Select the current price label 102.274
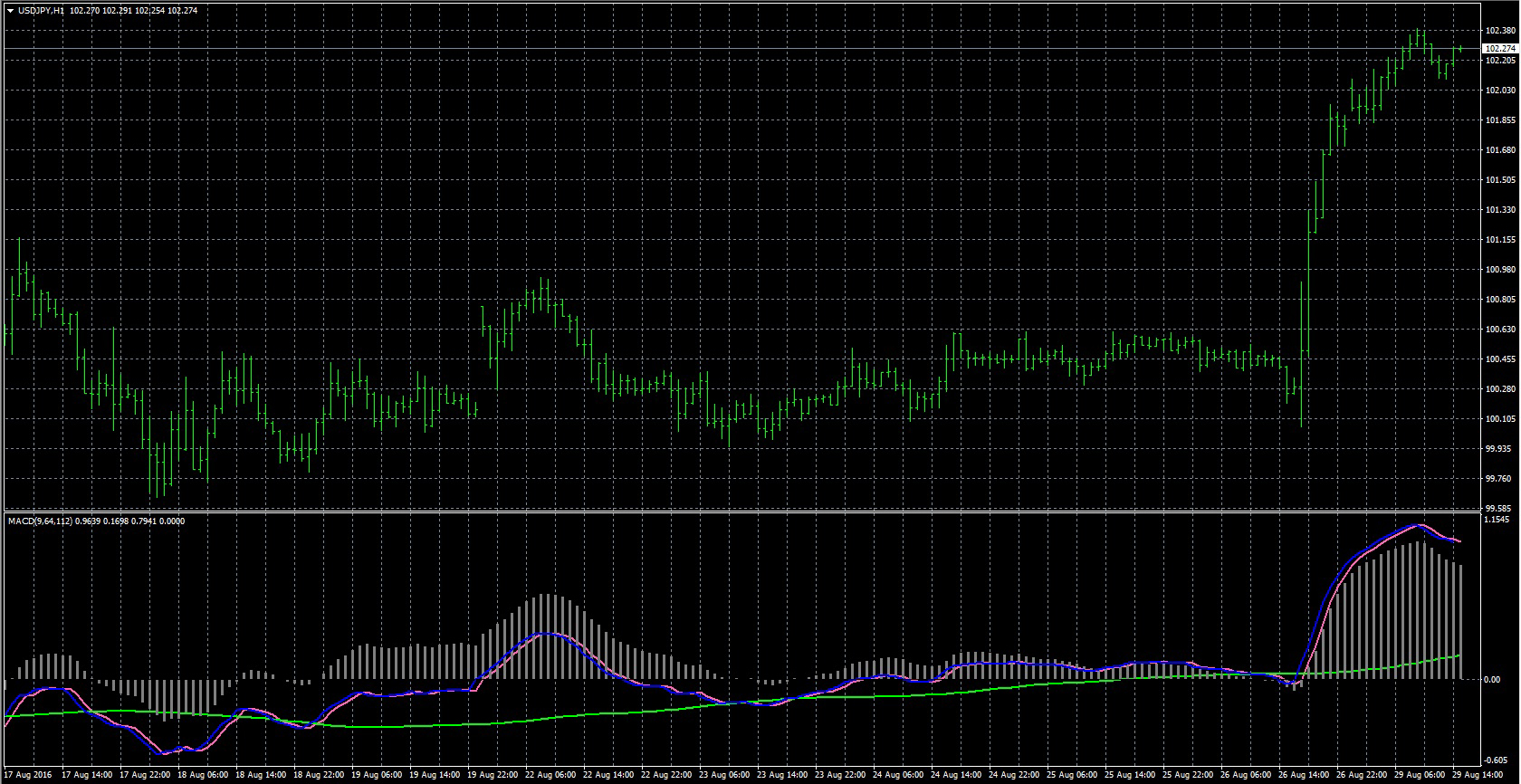1521x784 pixels. click(x=1500, y=48)
